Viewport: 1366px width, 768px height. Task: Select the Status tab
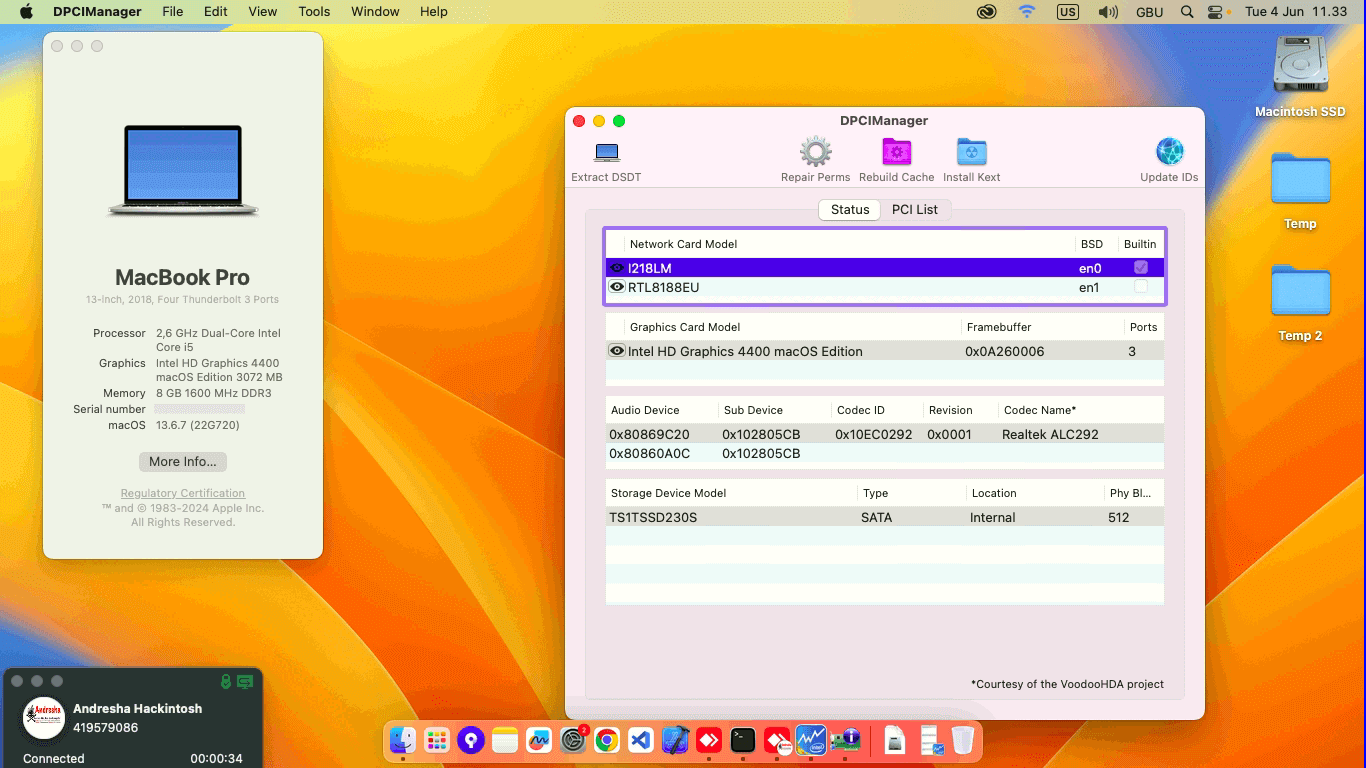pyautogui.click(x=850, y=209)
